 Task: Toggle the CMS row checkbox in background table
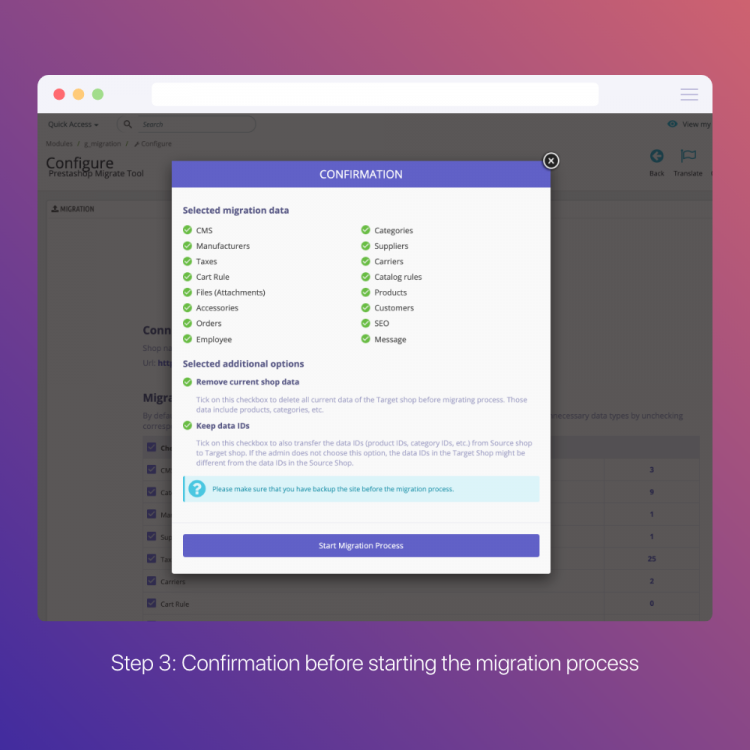click(x=152, y=469)
